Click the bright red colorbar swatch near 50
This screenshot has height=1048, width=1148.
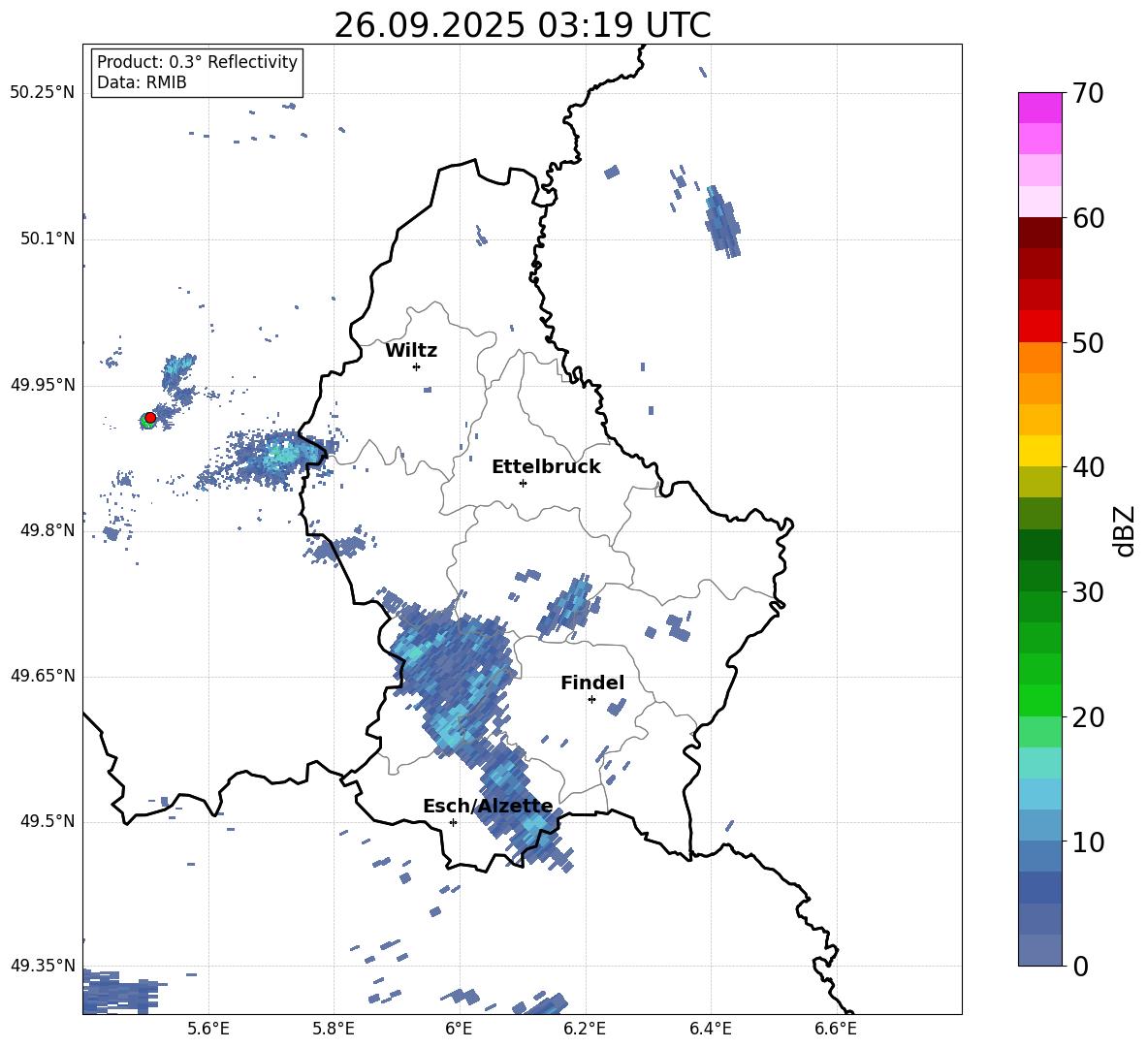click(x=1039, y=327)
